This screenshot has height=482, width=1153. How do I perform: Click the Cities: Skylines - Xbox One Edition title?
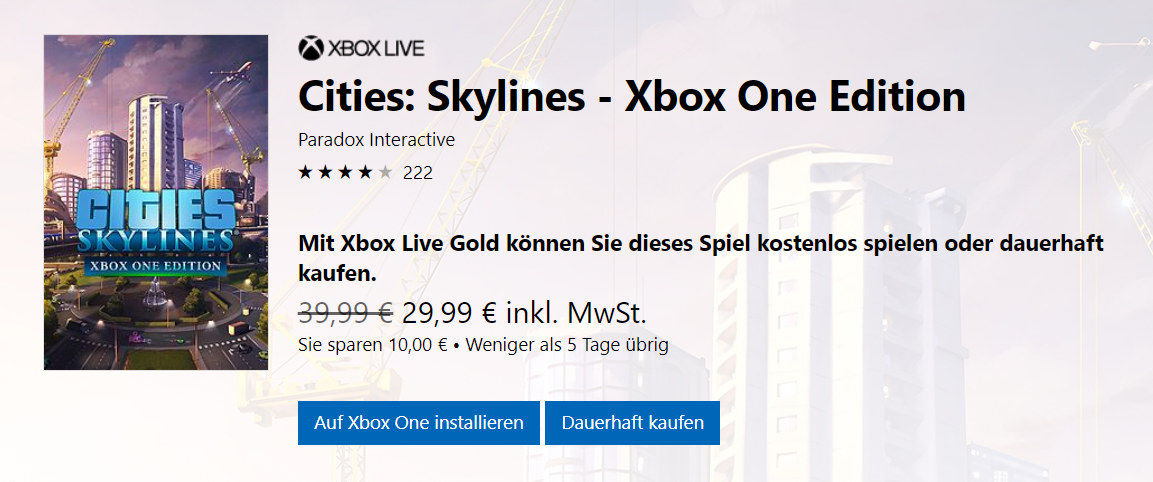(632, 97)
